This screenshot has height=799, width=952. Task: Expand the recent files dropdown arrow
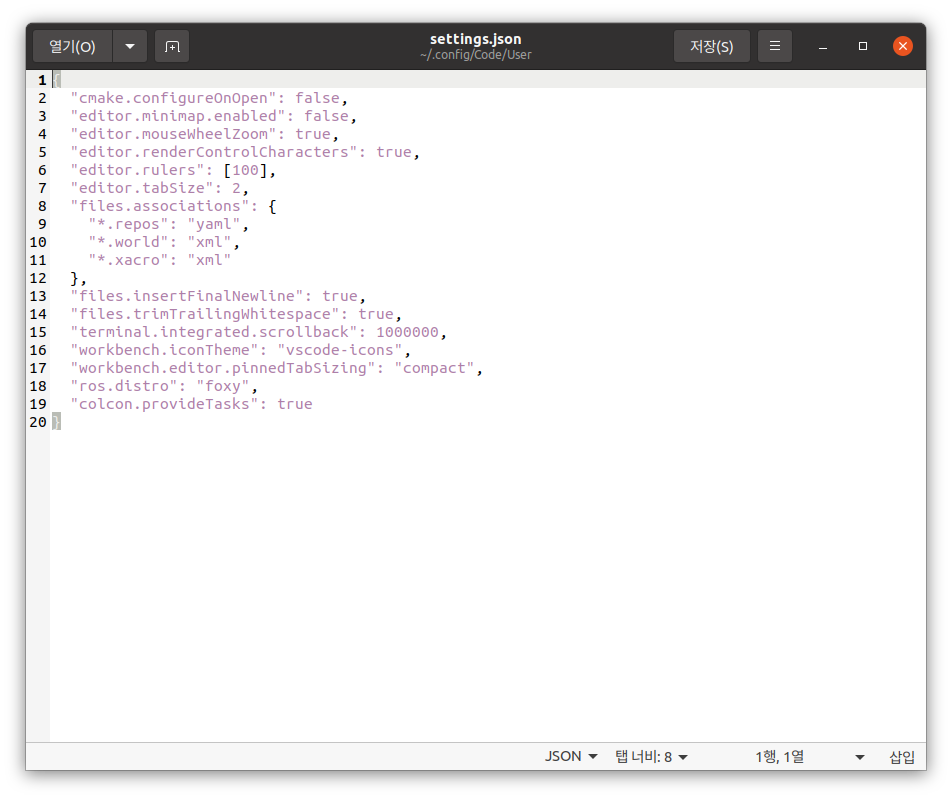(130, 46)
